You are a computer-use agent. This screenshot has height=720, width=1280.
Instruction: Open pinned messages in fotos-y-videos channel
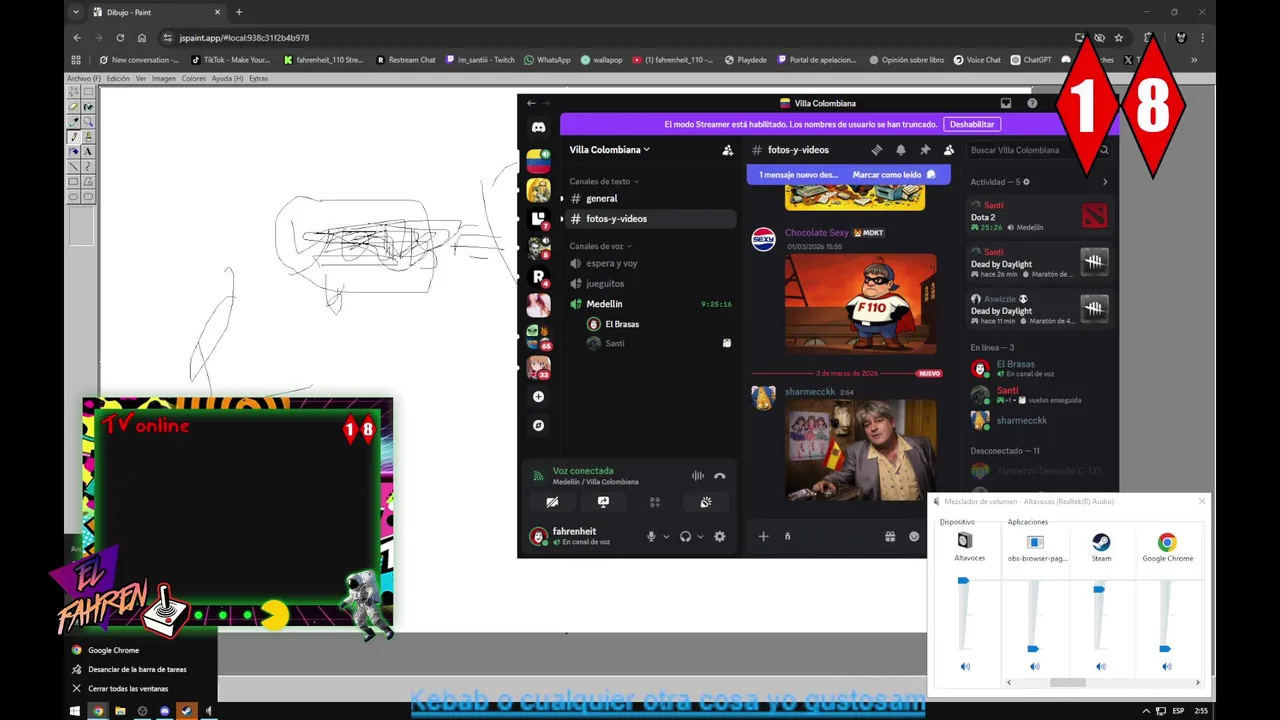pyautogui.click(x=925, y=150)
